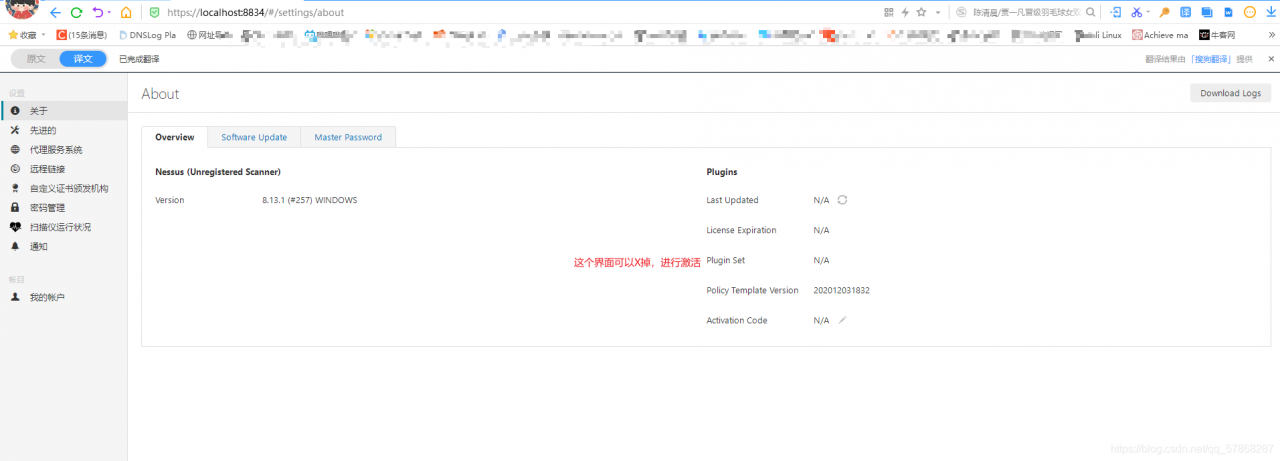
Task: Refresh plugins with the Last Updated sync icon
Action: [x=842, y=200]
